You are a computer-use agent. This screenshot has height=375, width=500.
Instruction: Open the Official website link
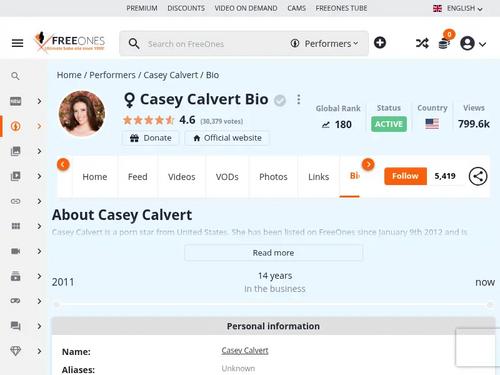tap(227, 138)
